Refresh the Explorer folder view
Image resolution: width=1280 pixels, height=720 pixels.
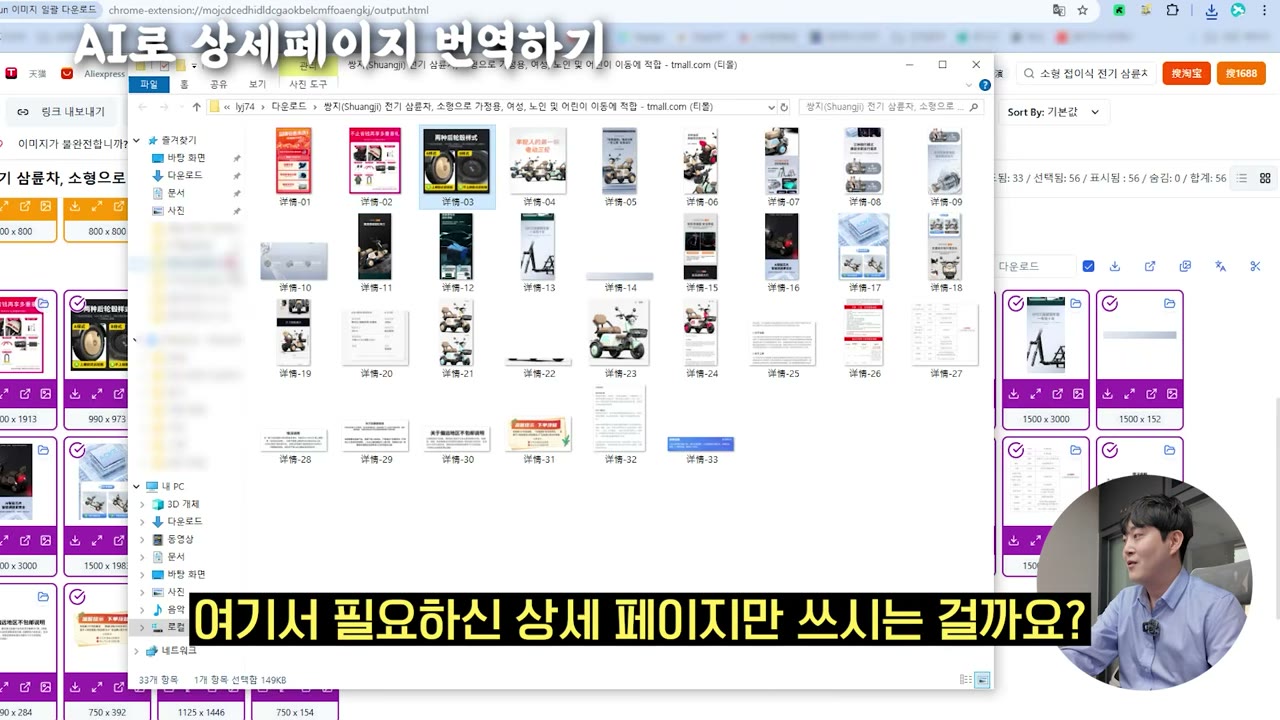pos(784,107)
